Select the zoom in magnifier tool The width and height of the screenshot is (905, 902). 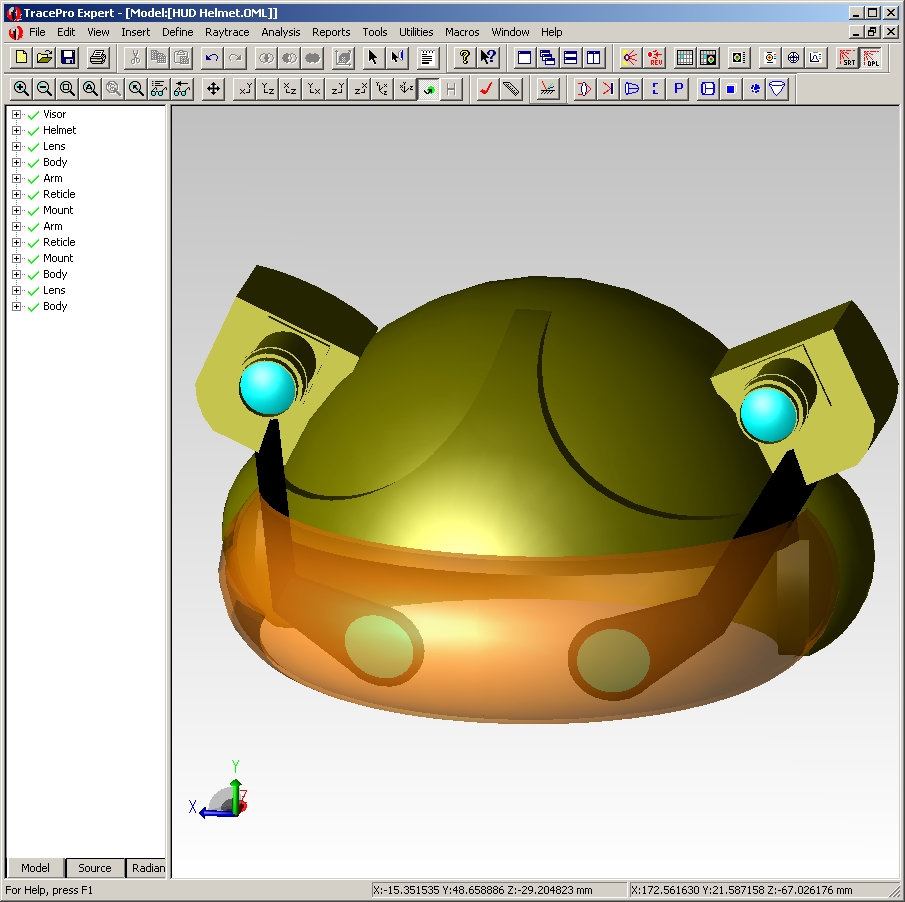pos(21,89)
